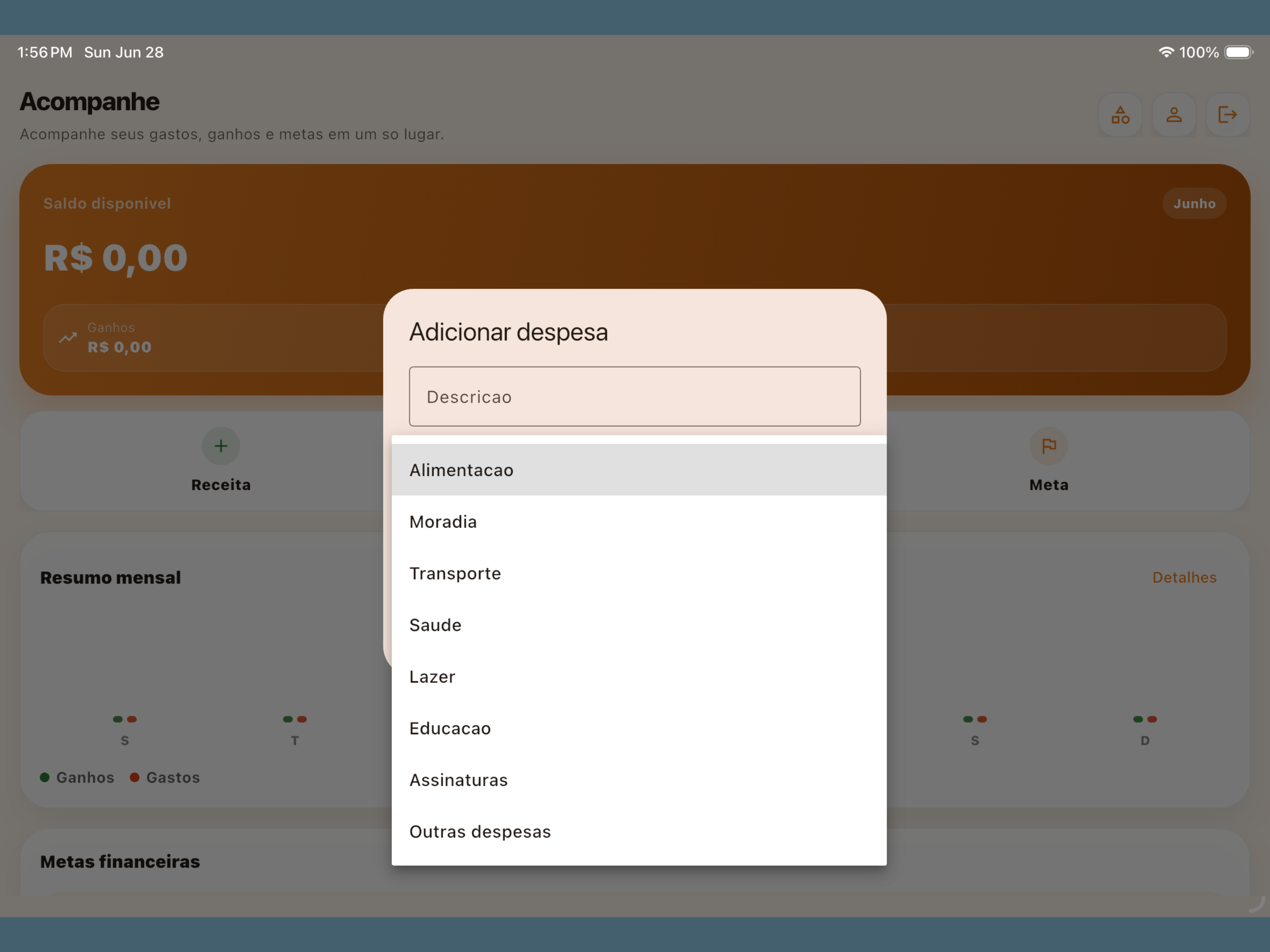Tap the Adicionar despesa dialog title
The height and width of the screenshot is (952, 1270).
point(508,332)
